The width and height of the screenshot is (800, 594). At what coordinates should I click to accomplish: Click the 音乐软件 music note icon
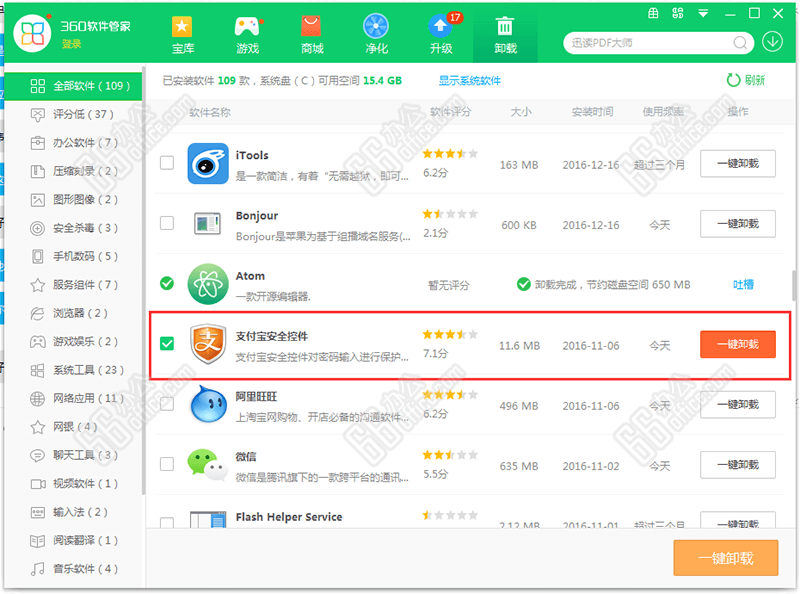tap(37, 569)
